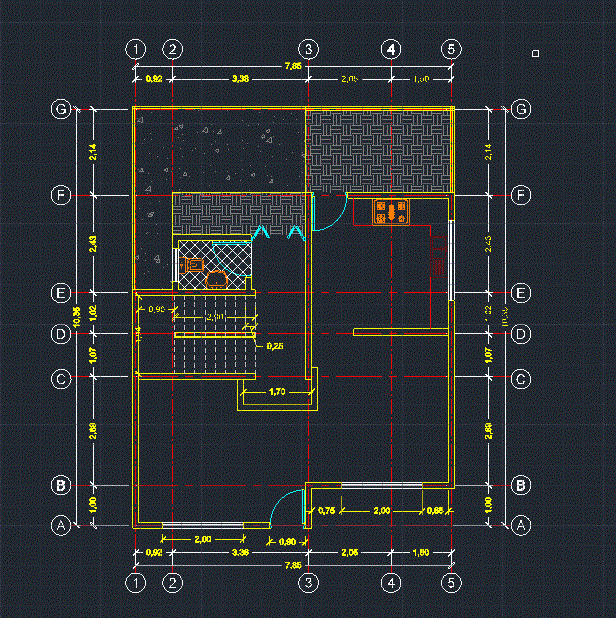Click grid bubble 2 at the bottom
Viewport: 616px width, 618px height.
coord(173,583)
